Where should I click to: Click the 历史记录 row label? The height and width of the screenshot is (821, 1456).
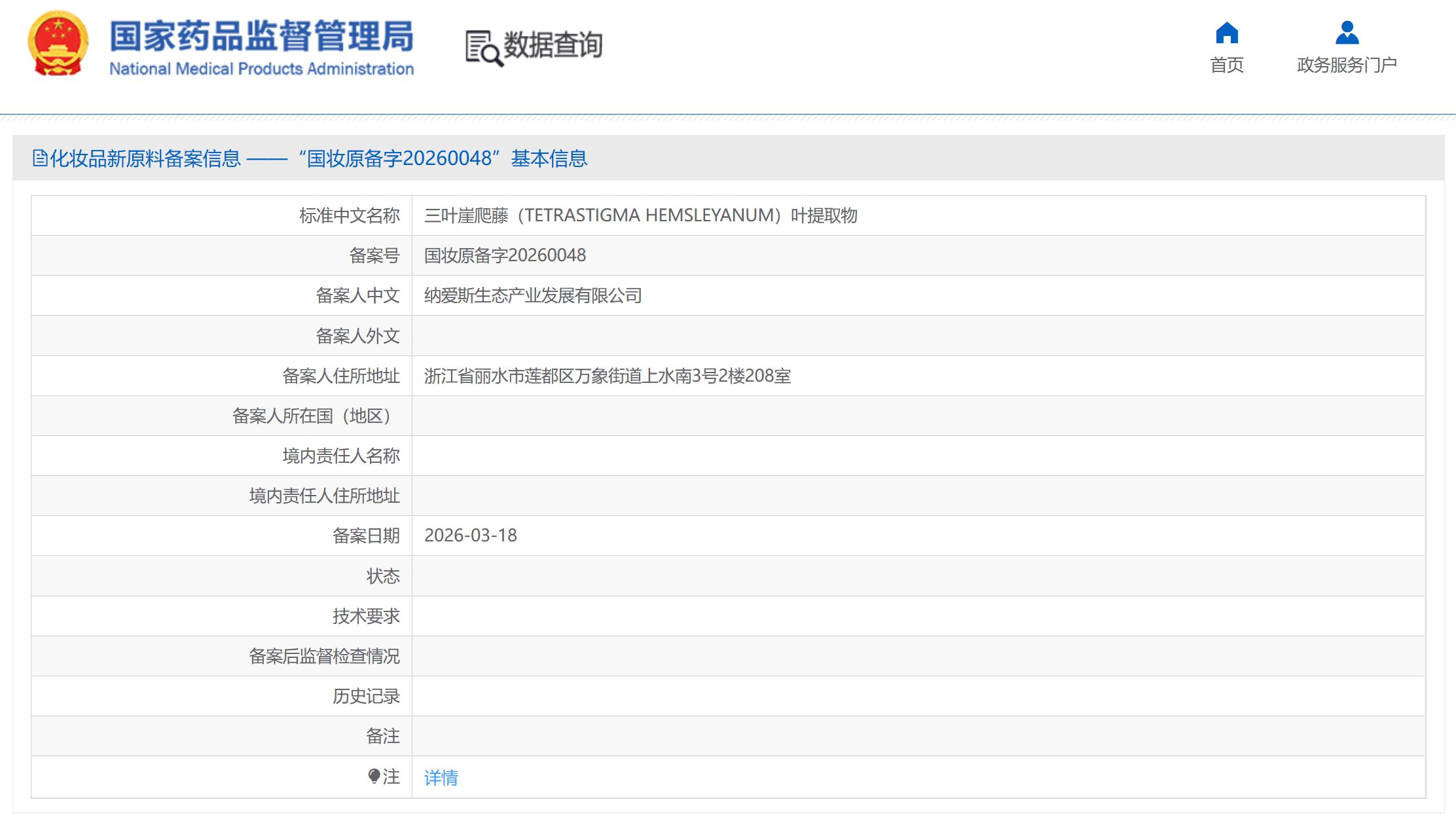point(365,696)
